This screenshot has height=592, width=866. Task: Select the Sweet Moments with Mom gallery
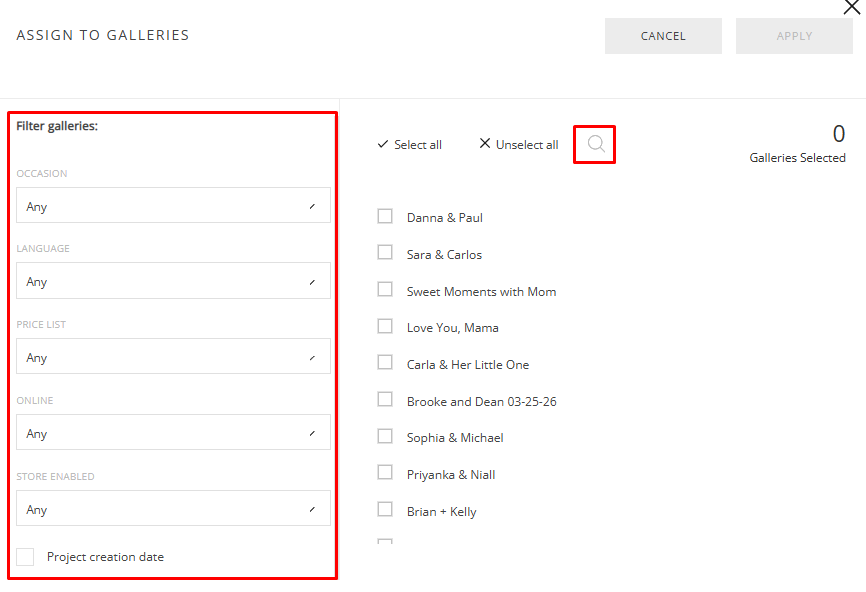tap(385, 290)
